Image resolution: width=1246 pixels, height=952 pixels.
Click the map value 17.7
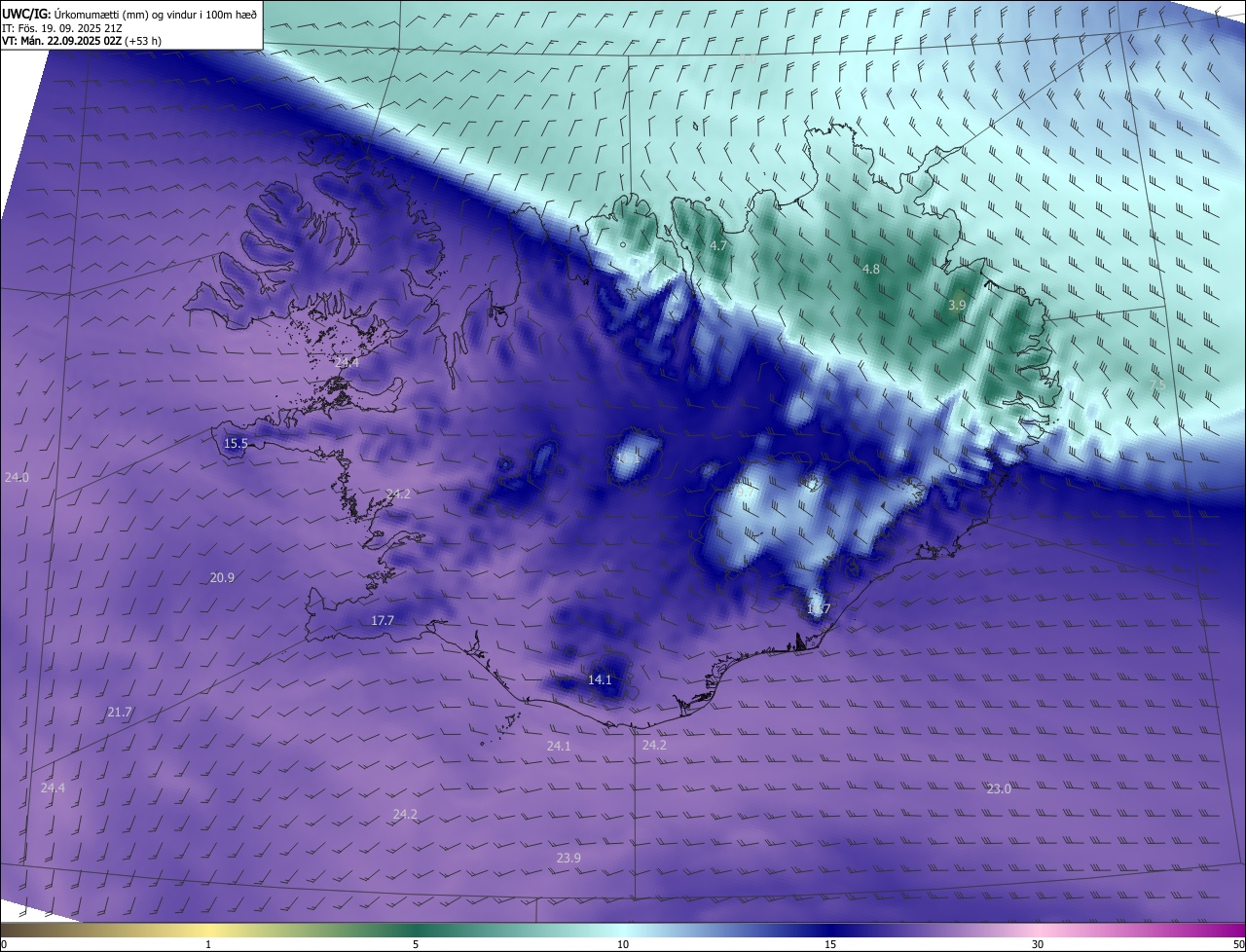coord(383,620)
